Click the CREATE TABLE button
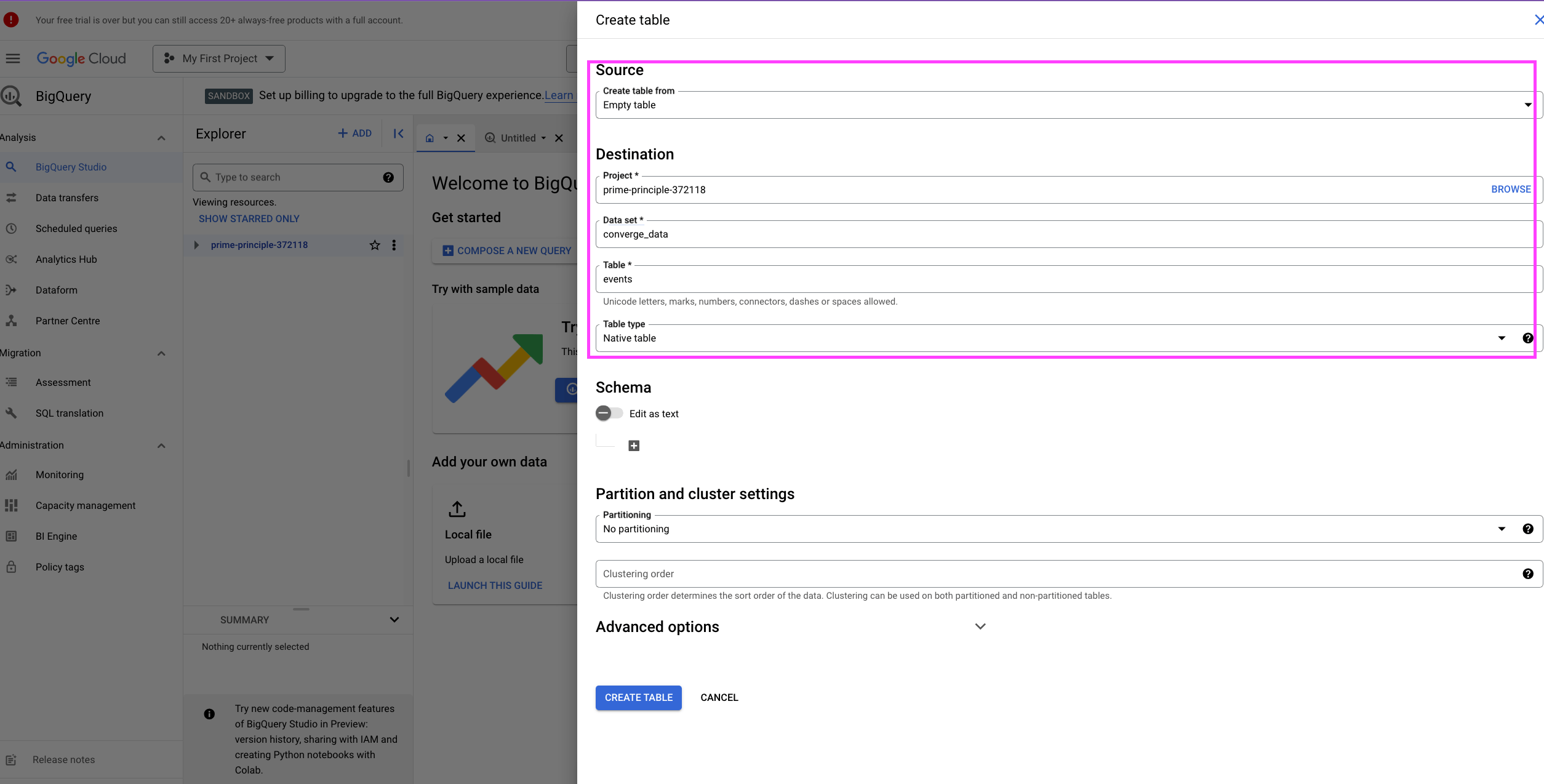 tap(638, 698)
